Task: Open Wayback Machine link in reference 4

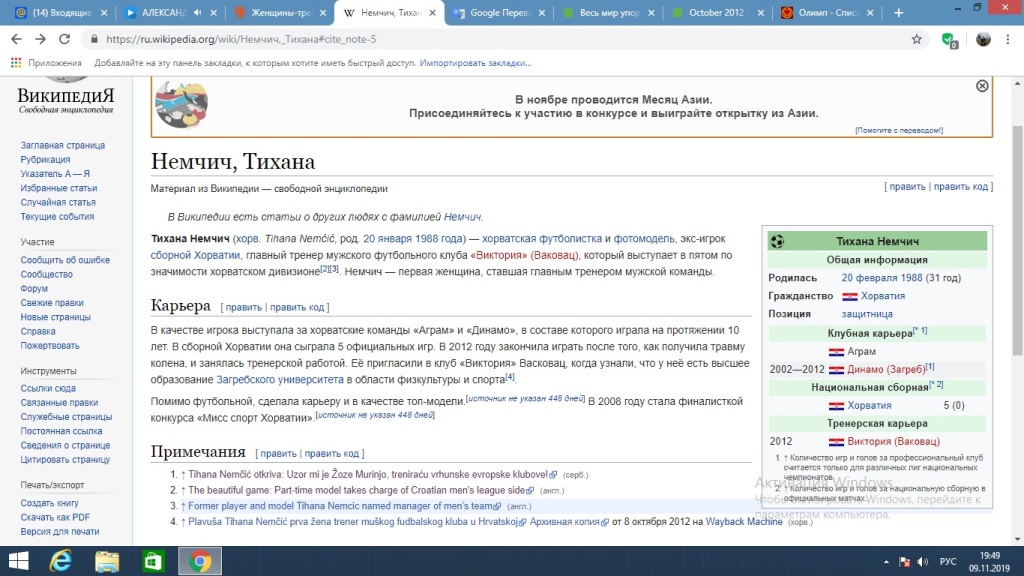Action: click(744, 522)
